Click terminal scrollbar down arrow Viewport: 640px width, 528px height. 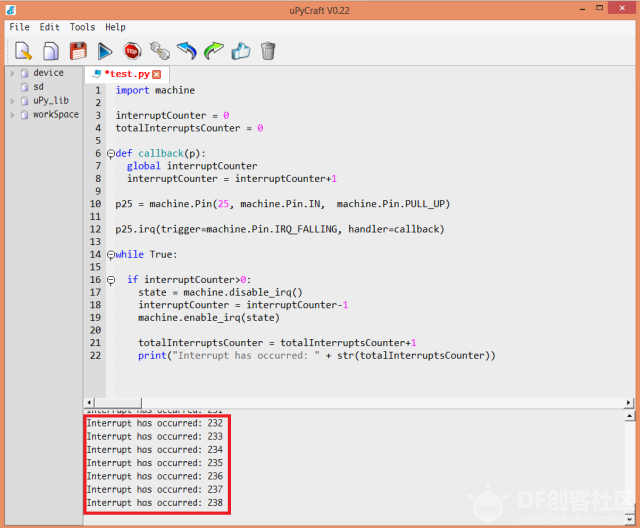pyautogui.click(x=629, y=519)
